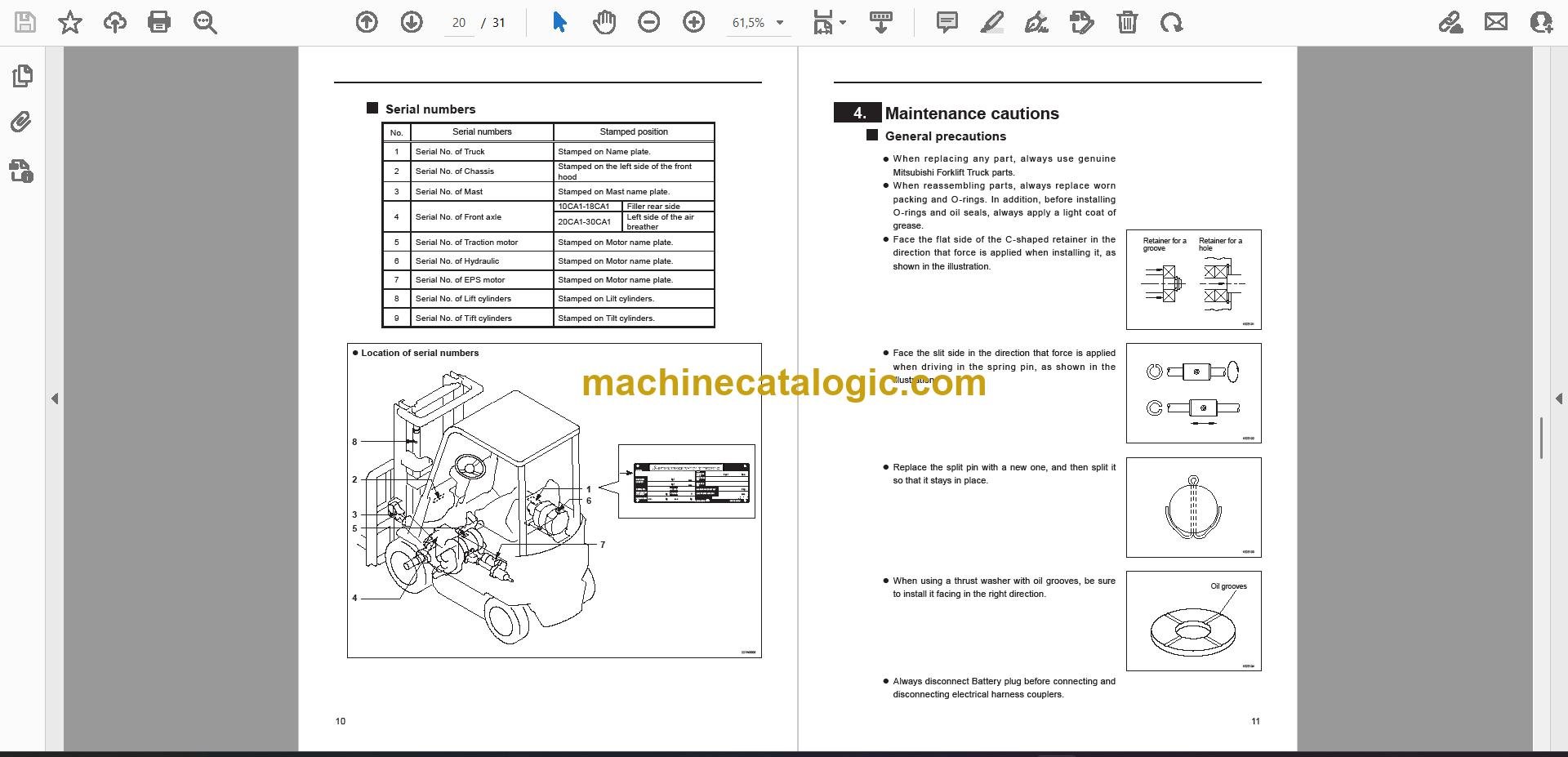The image size is (1568, 757).
Task: Click the 'Oil grooves' illustration label
Action: [x=1228, y=586]
